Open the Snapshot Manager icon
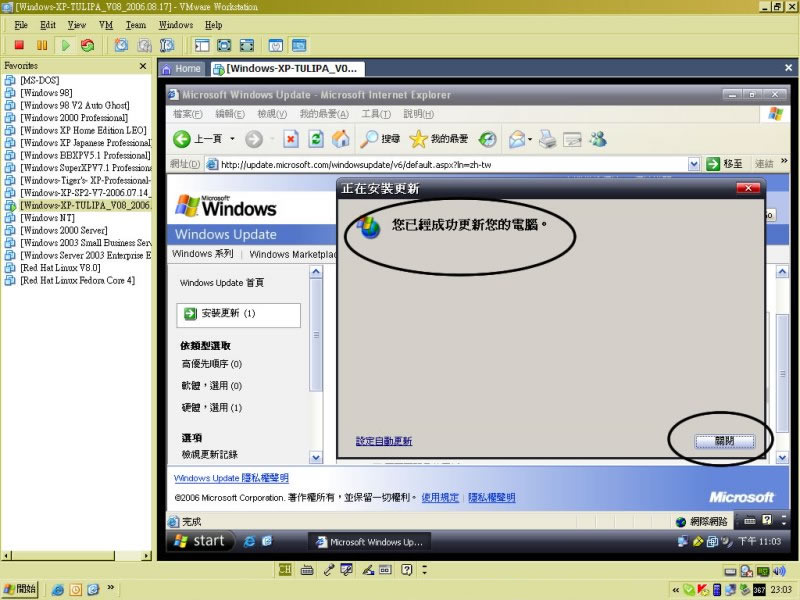 (x=167, y=45)
